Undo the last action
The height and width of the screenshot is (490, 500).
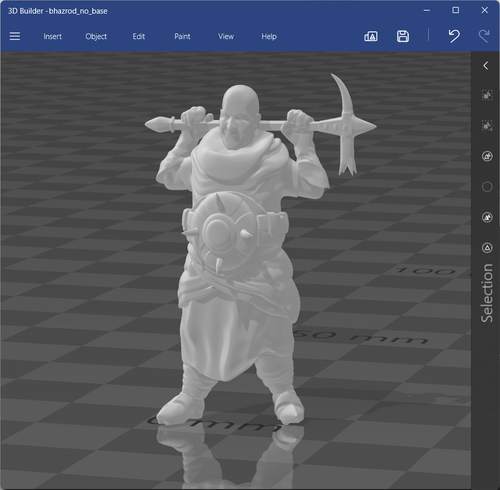tap(454, 36)
